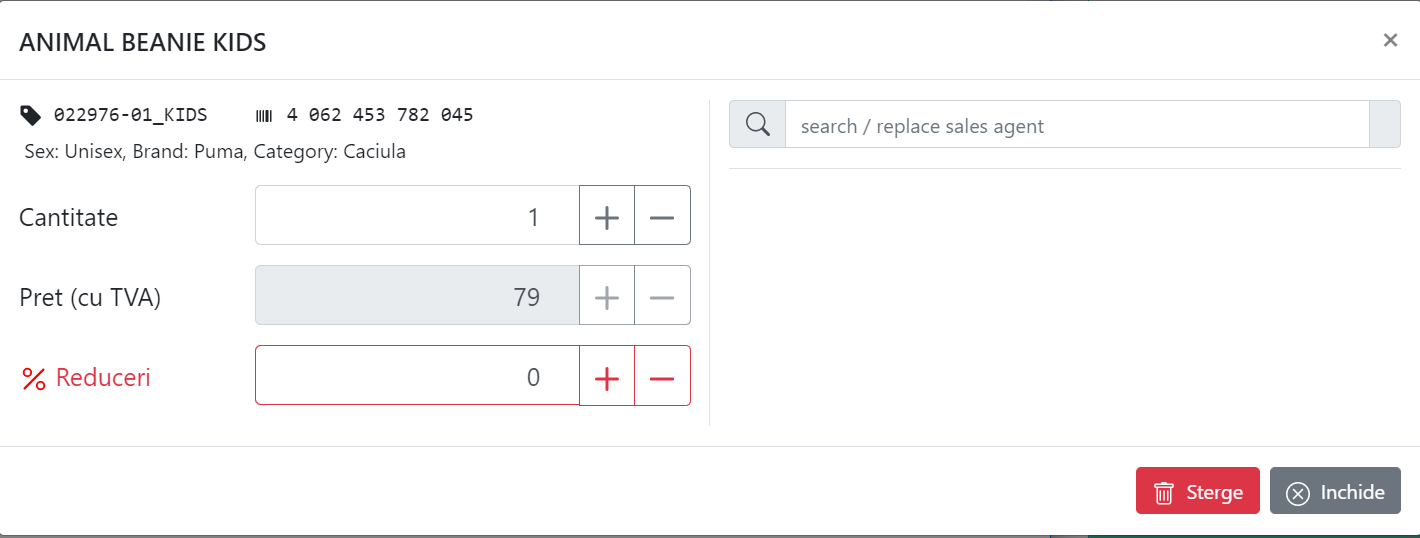
Task: Delete item with the Sterge button
Action: (1198, 491)
